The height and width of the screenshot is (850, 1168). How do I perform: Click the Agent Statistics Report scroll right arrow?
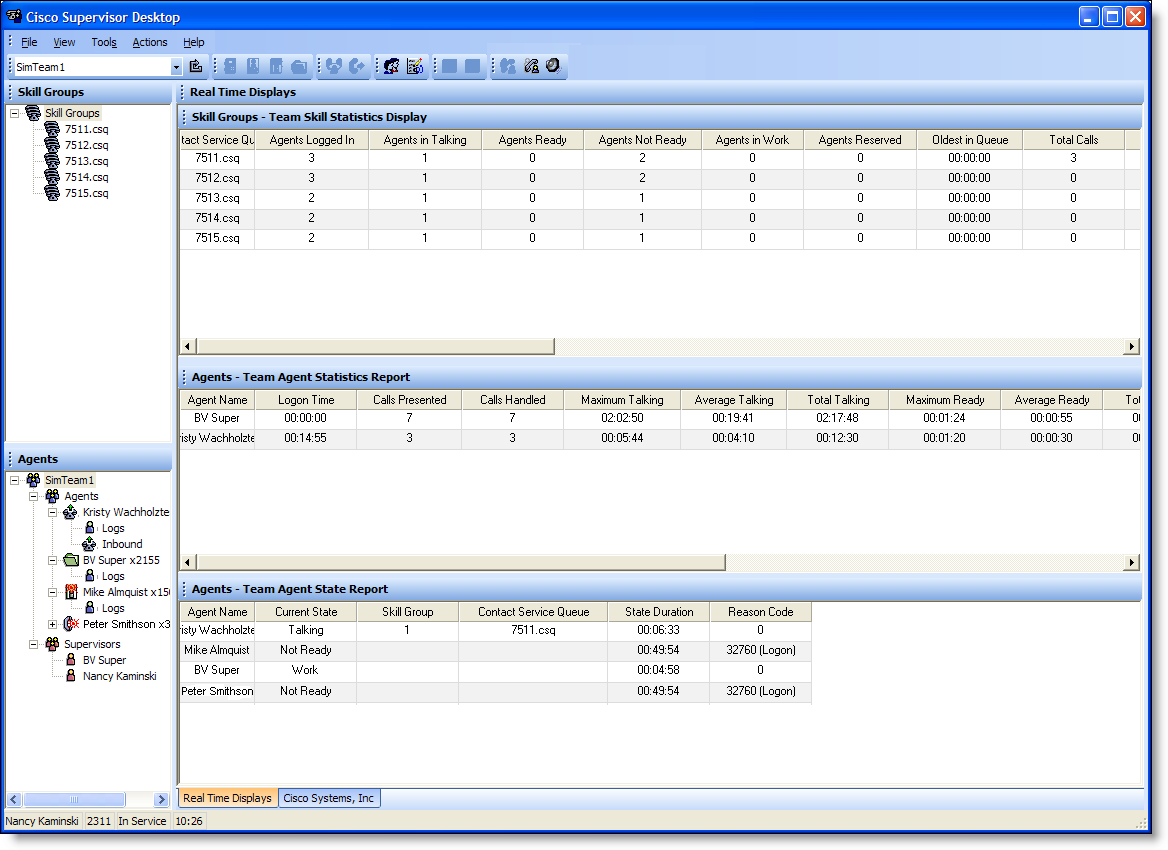tap(1132, 562)
